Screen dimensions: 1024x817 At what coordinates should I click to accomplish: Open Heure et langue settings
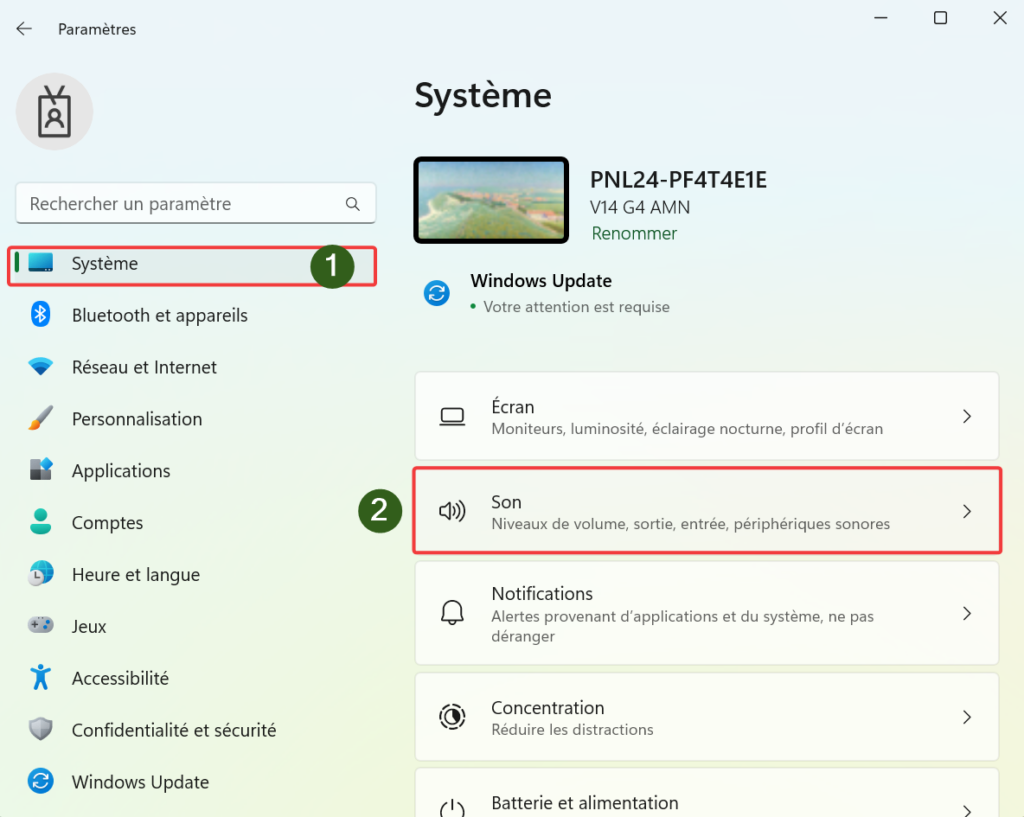(135, 575)
